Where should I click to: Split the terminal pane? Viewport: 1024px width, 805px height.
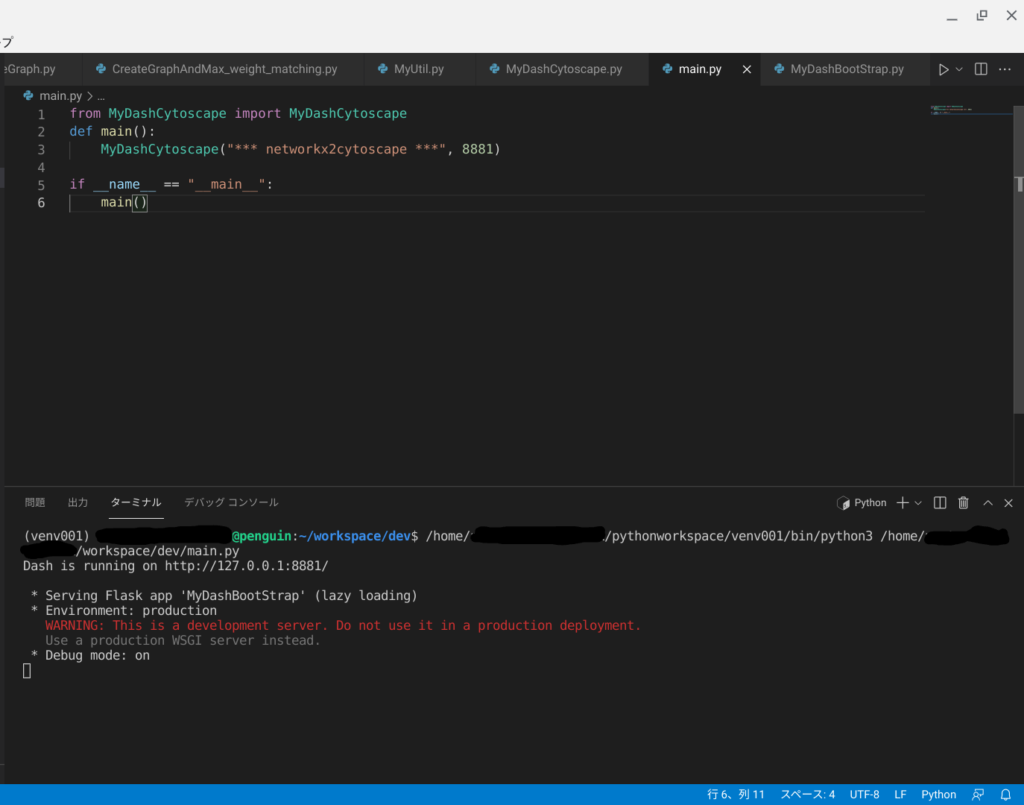(x=939, y=503)
